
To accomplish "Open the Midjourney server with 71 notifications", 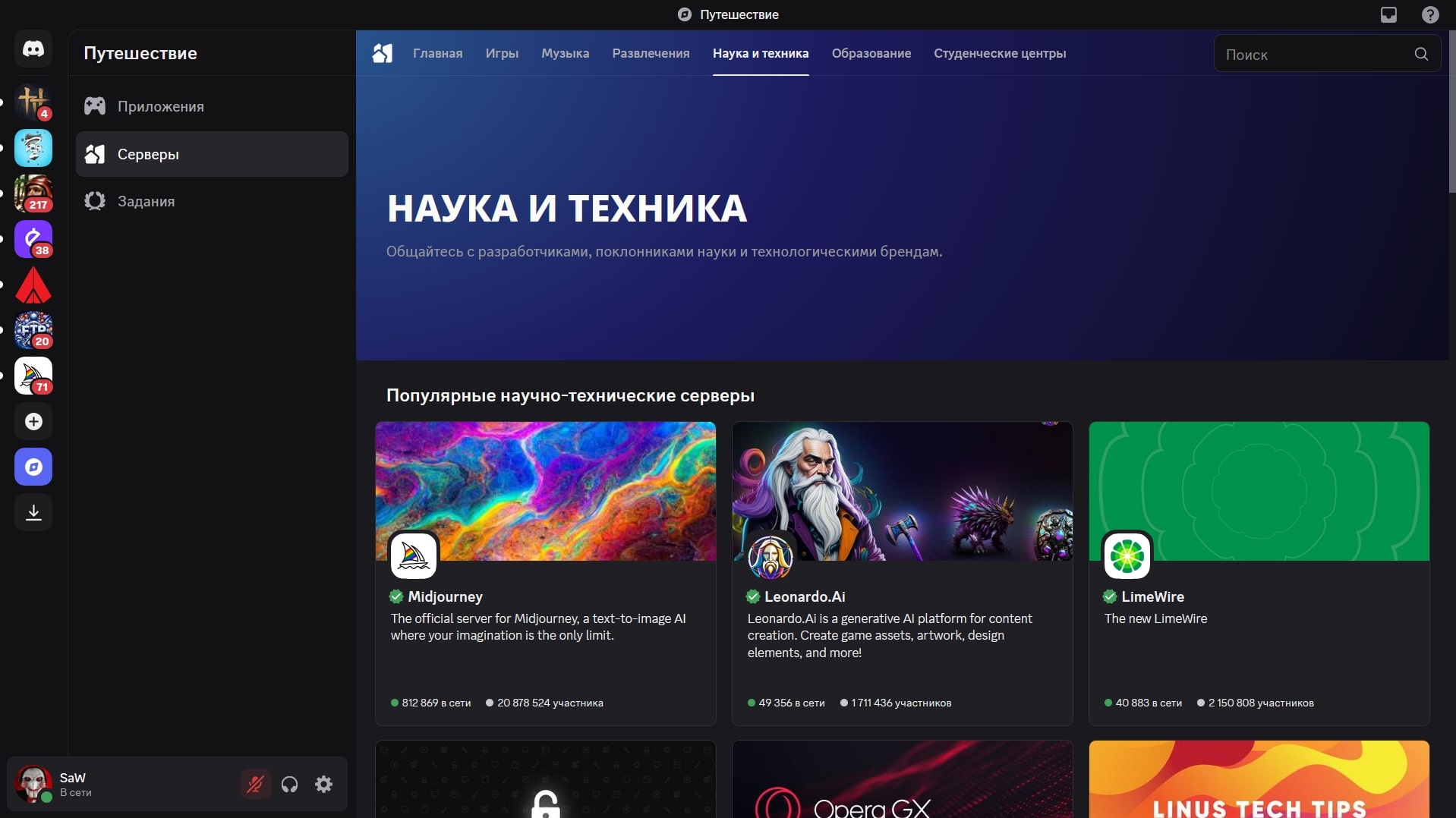I will pos(33,376).
